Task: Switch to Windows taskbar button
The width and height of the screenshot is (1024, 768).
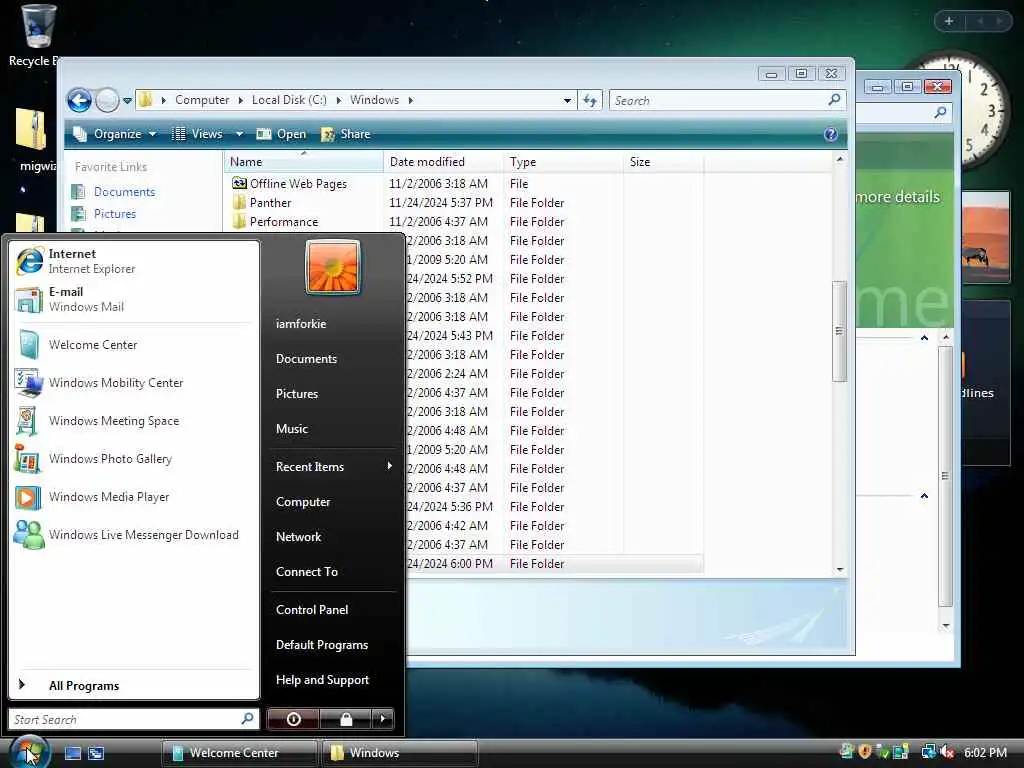Action: pos(400,753)
